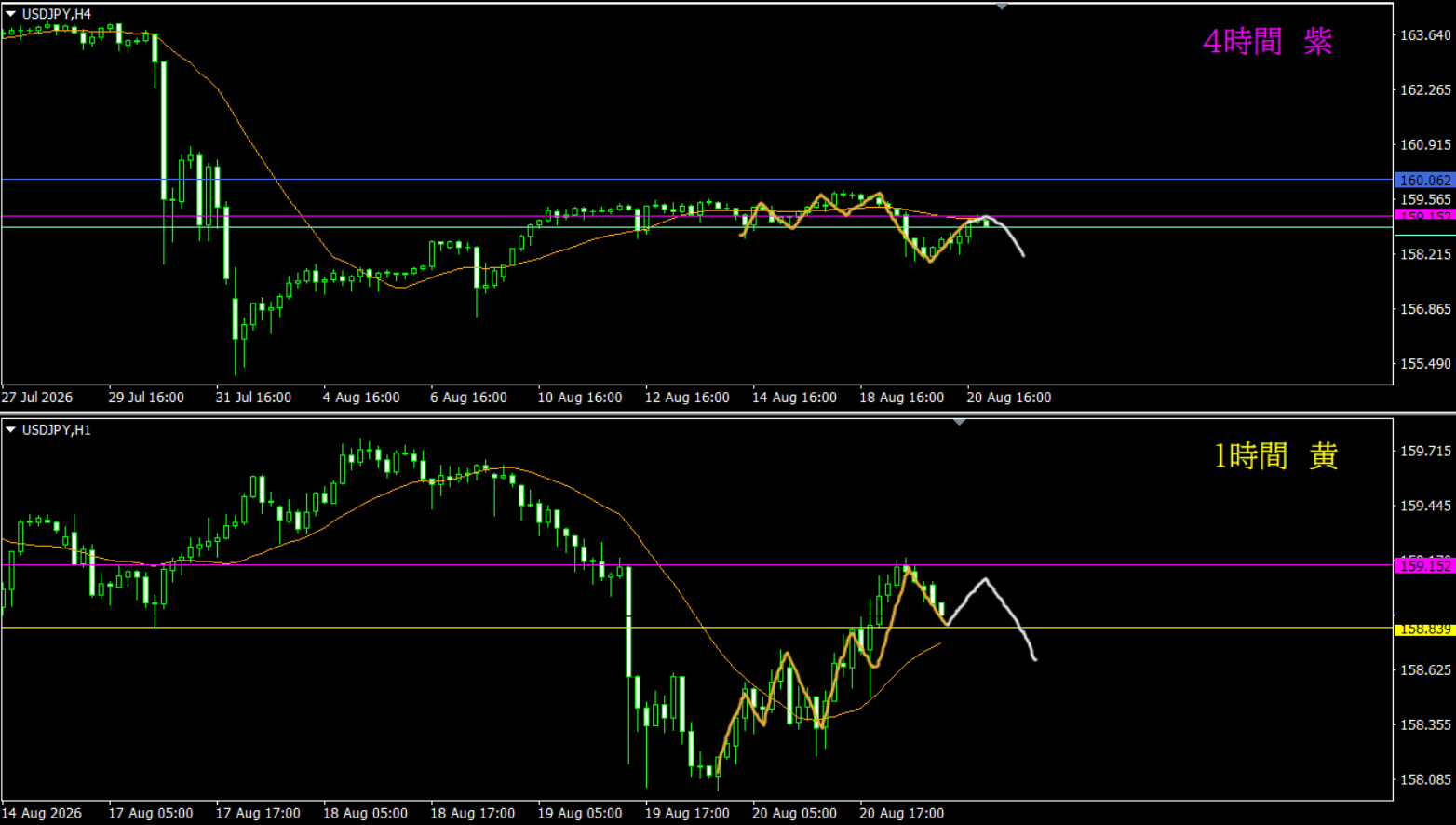Click the '19 Aug 17:00' time label
1456x825 pixels.
[x=687, y=813]
